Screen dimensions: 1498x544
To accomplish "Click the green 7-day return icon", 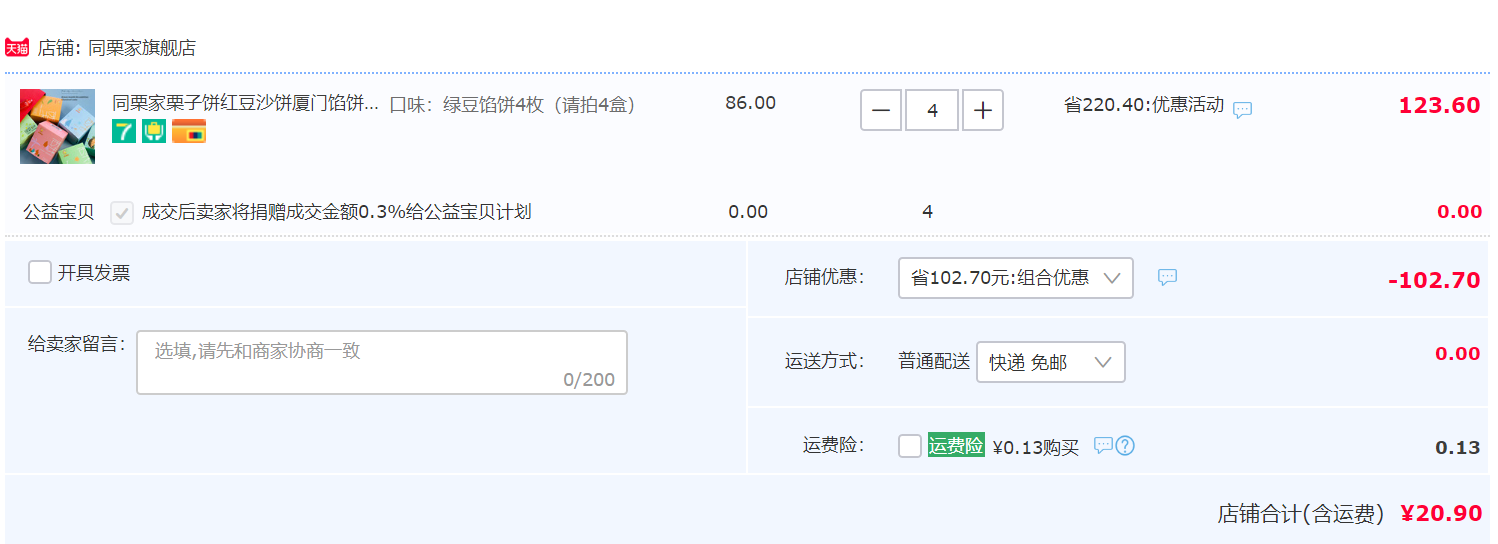I will coord(124,131).
